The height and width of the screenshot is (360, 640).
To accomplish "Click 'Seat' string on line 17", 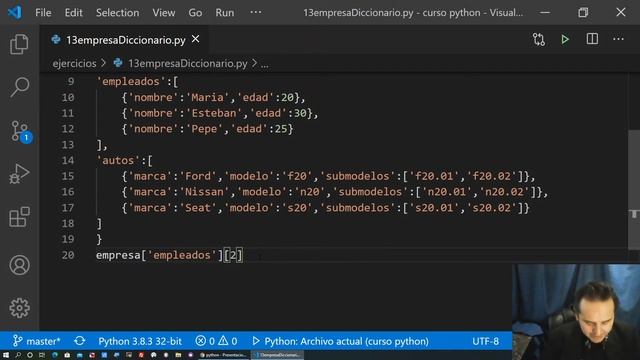I will point(198,208).
